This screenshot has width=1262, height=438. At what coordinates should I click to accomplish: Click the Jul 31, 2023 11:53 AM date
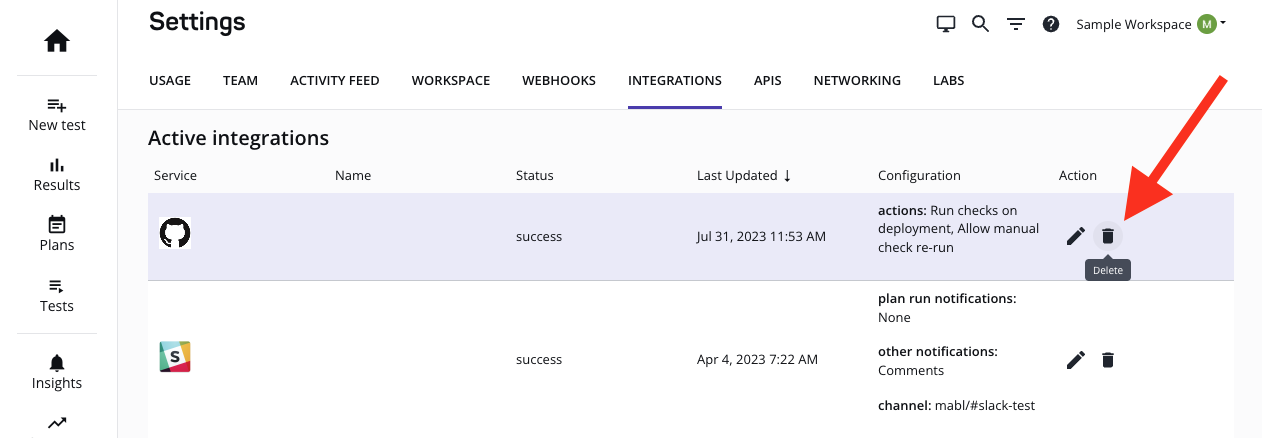click(x=761, y=237)
